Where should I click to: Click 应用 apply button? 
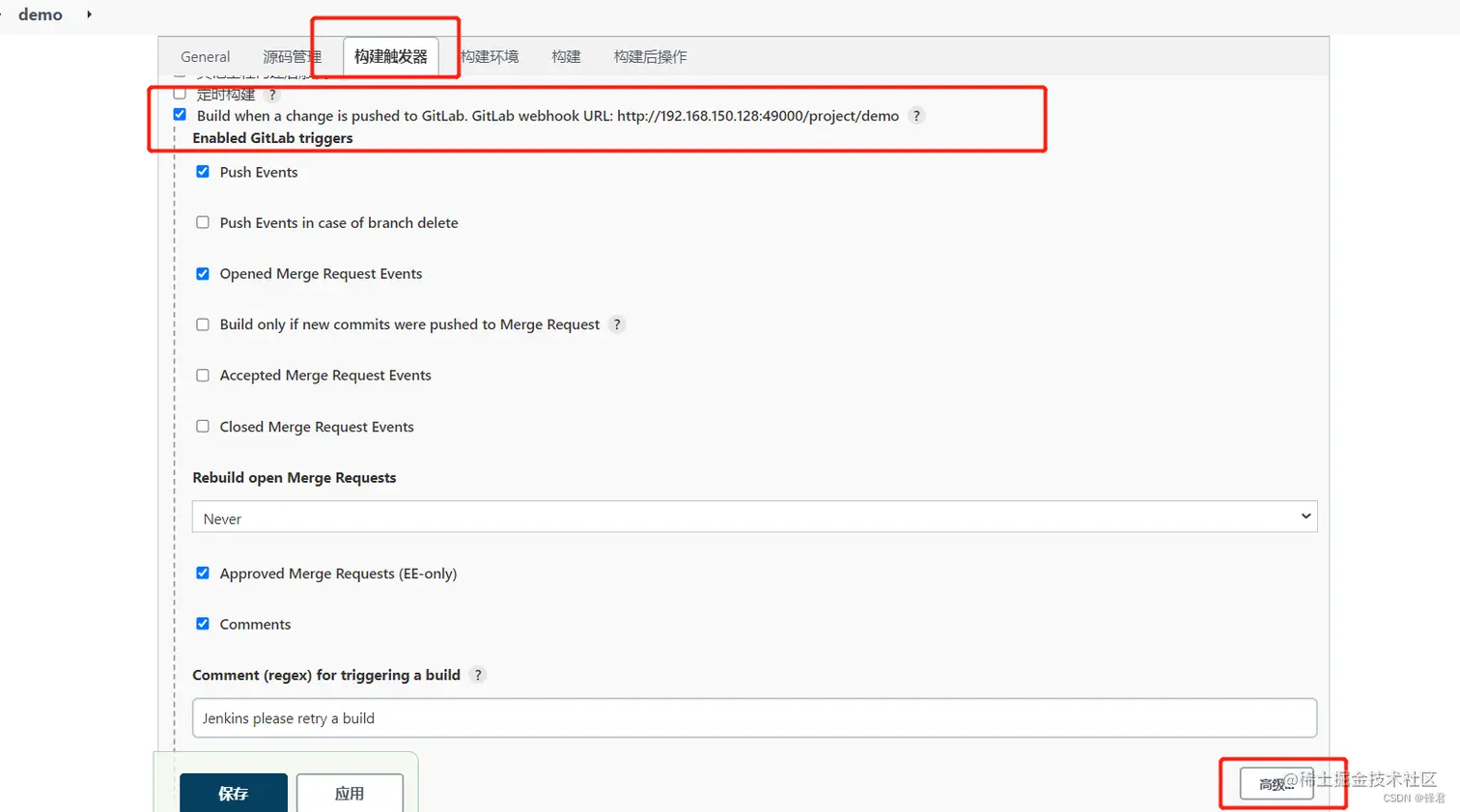click(x=350, y=793)
